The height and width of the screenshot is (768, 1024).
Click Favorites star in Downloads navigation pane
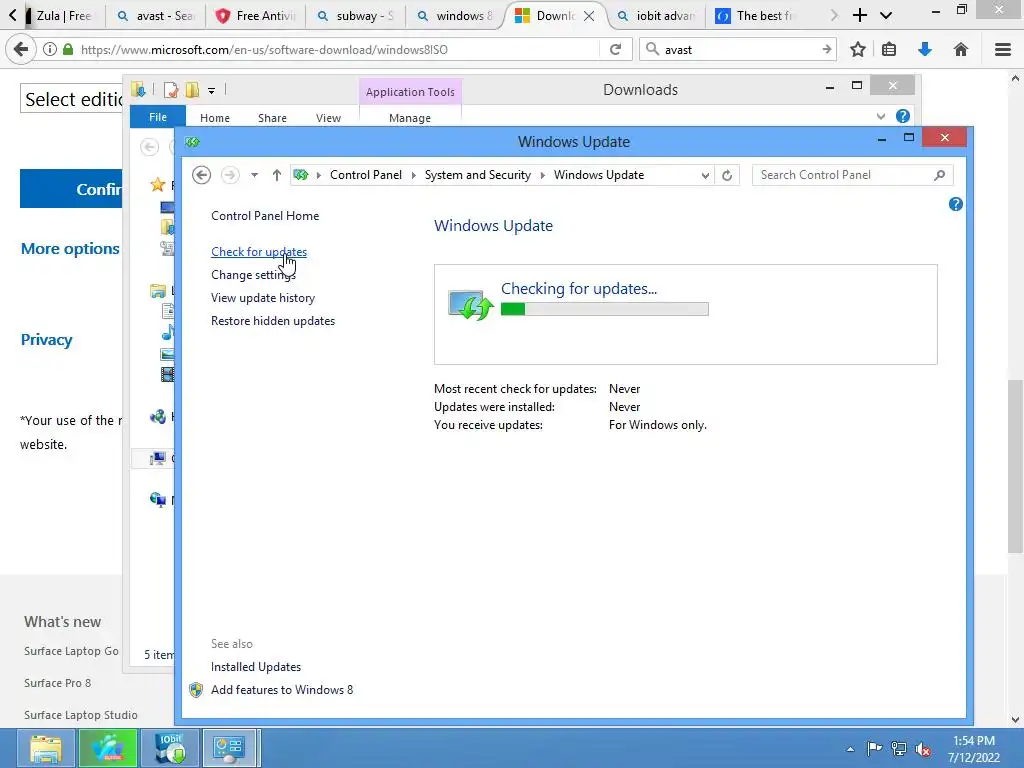[157, 185]
